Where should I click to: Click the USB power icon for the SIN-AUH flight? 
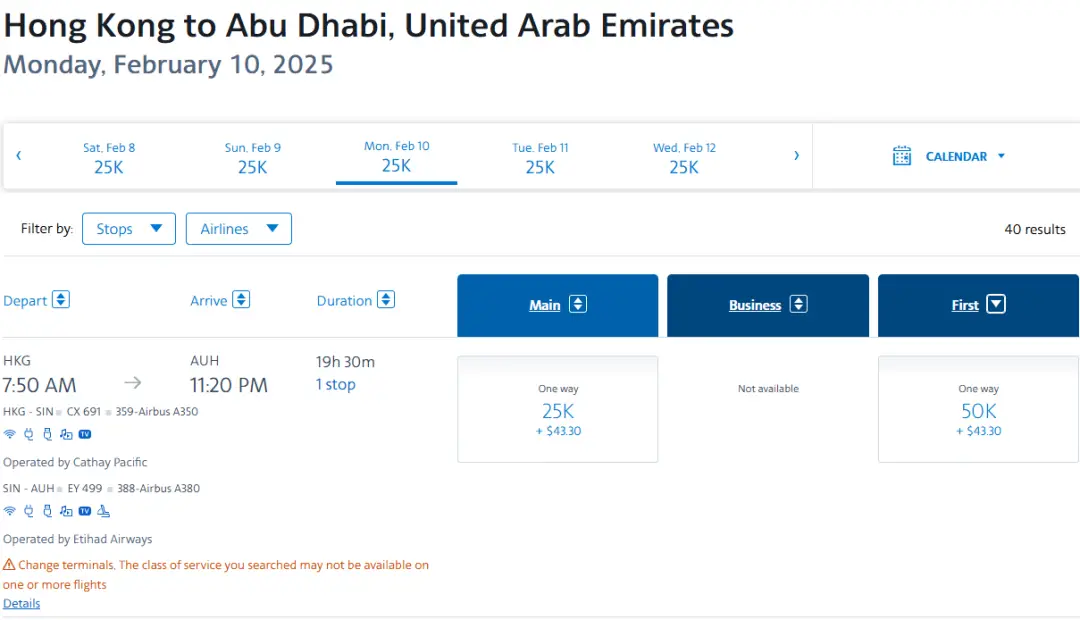pyautogui.click(x=47, y=511)
